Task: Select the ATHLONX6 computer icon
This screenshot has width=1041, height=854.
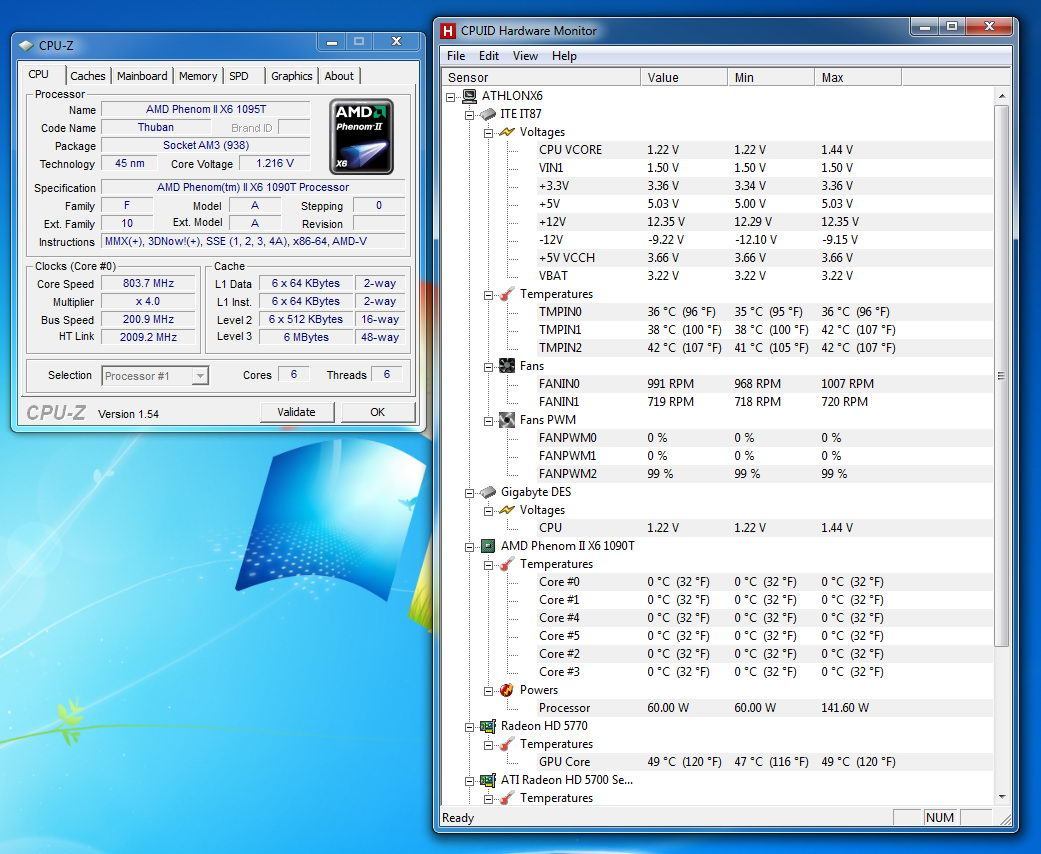Action: pyautogui.click(x=469, y=96)
